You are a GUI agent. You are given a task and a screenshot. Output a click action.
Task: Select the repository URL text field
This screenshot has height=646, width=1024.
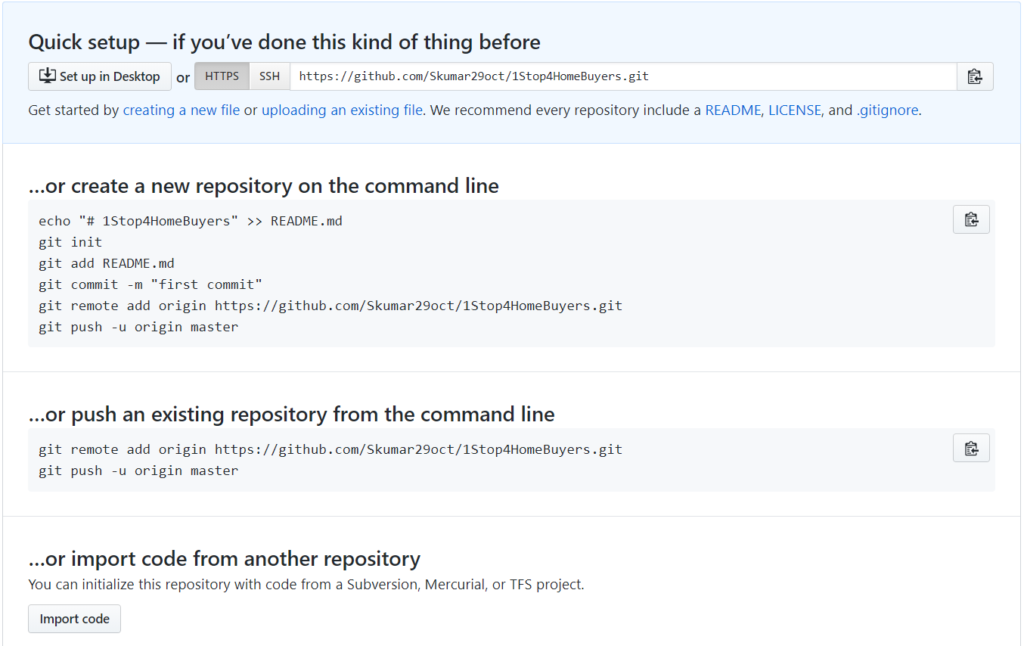click(x=624, y=76)
